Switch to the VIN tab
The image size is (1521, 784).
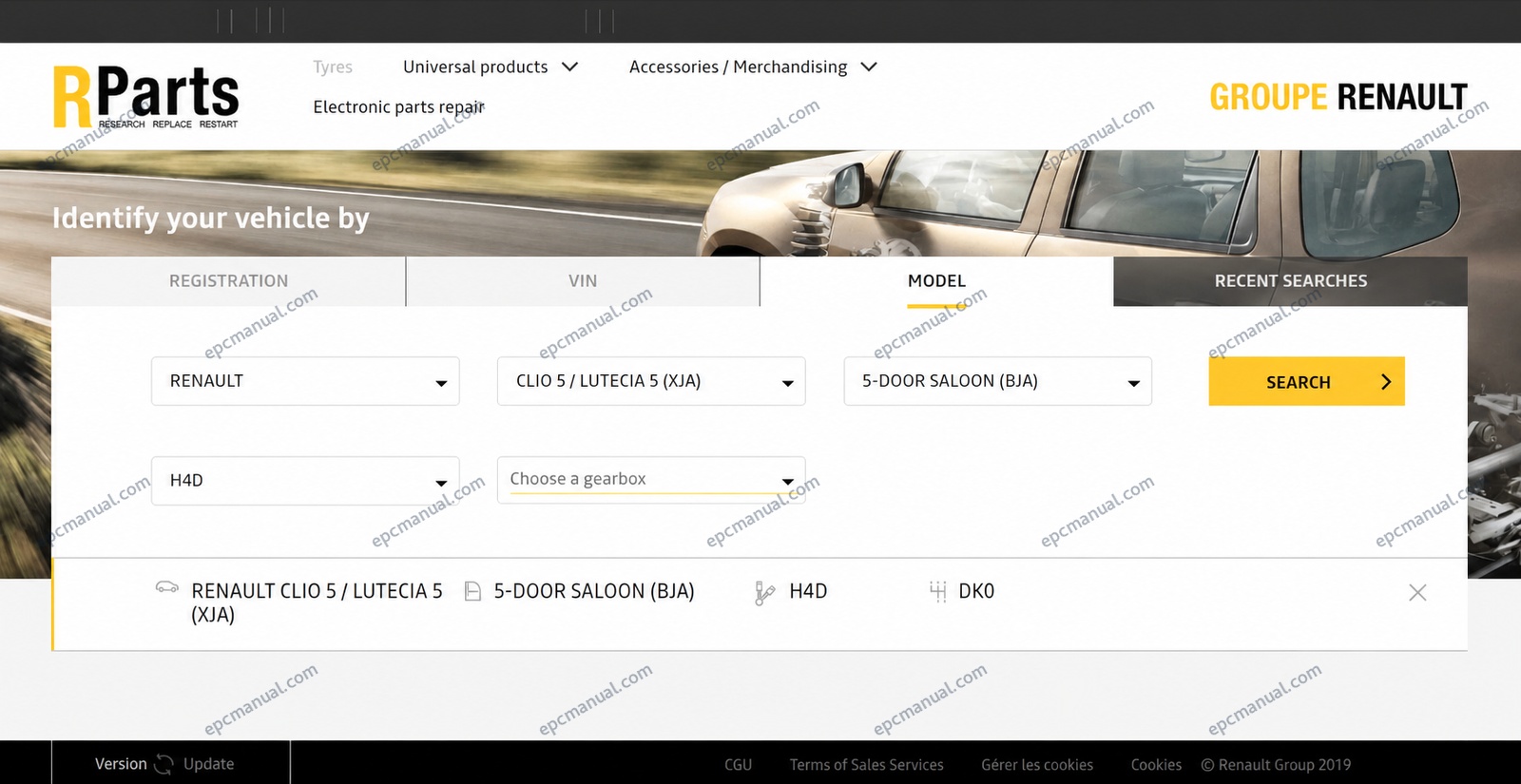pyautogui.click(x=583, y=281)
